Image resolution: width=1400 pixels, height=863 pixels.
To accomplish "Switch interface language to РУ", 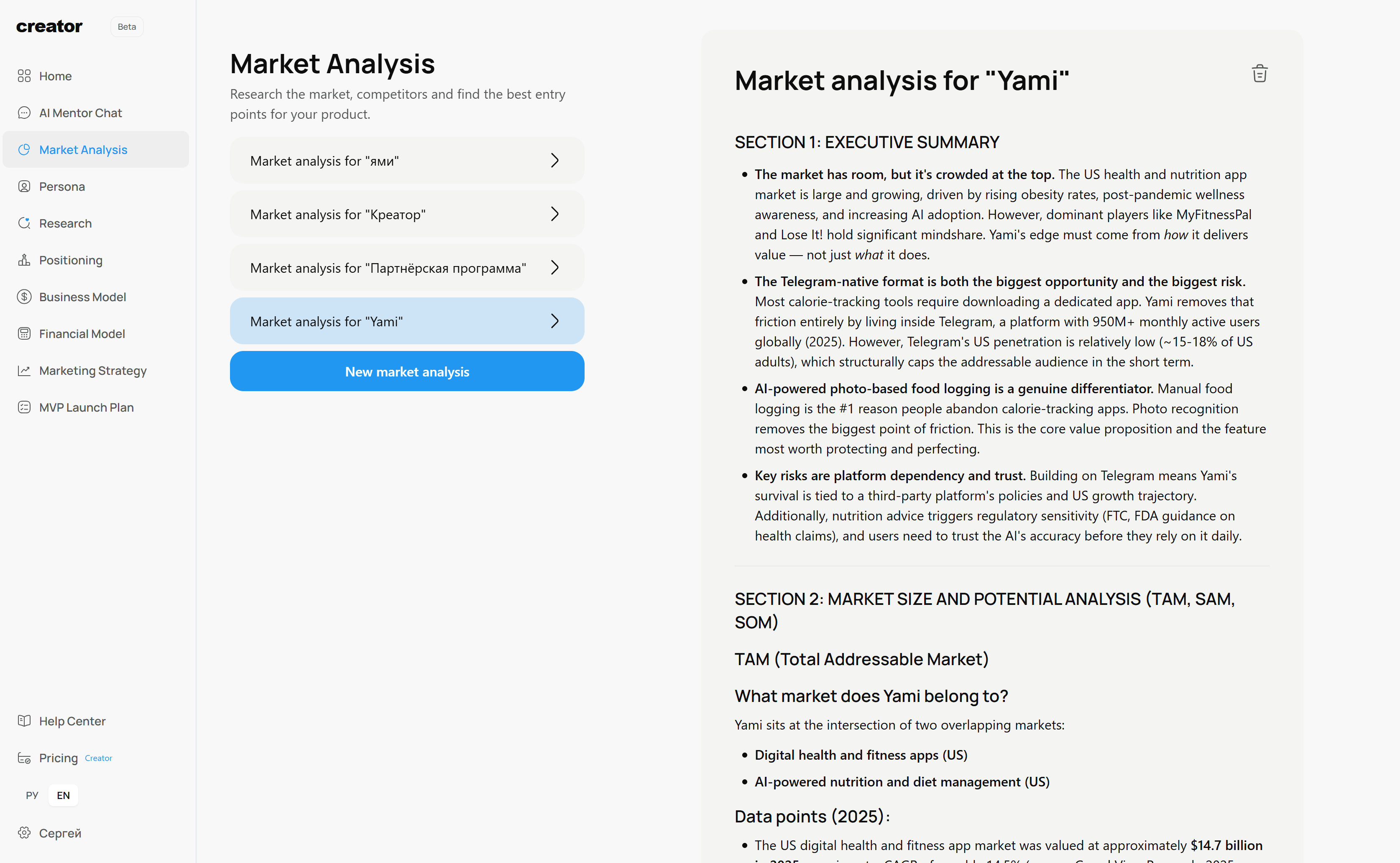I will (31, 795).
